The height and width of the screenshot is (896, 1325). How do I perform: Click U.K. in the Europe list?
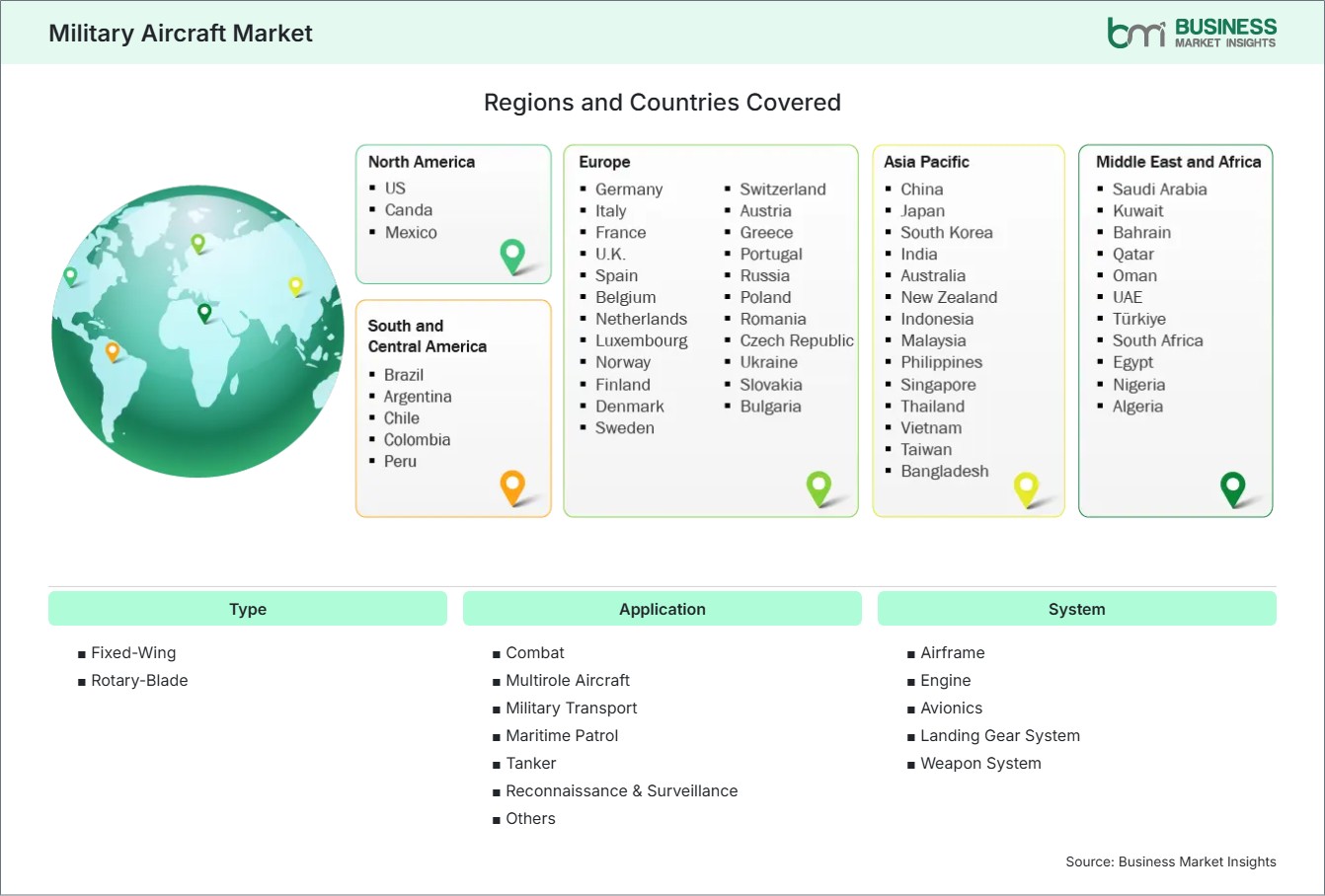click(610, 255)
